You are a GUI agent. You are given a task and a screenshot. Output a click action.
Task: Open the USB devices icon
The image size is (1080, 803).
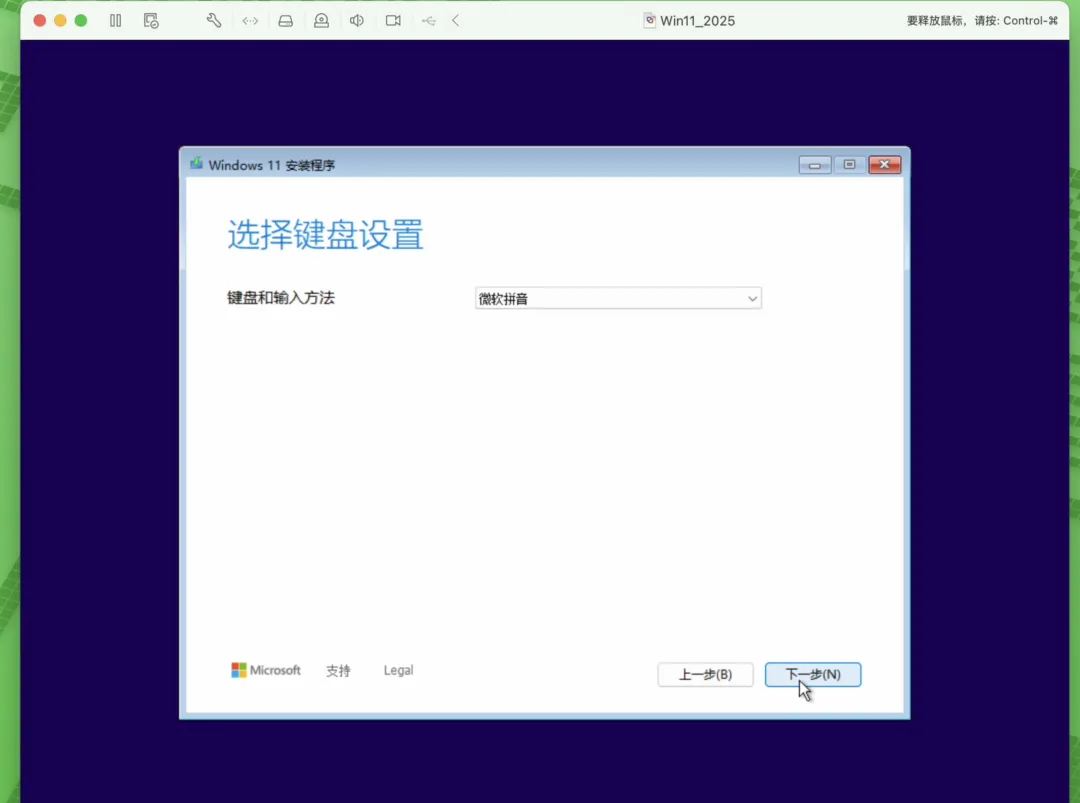428,21
